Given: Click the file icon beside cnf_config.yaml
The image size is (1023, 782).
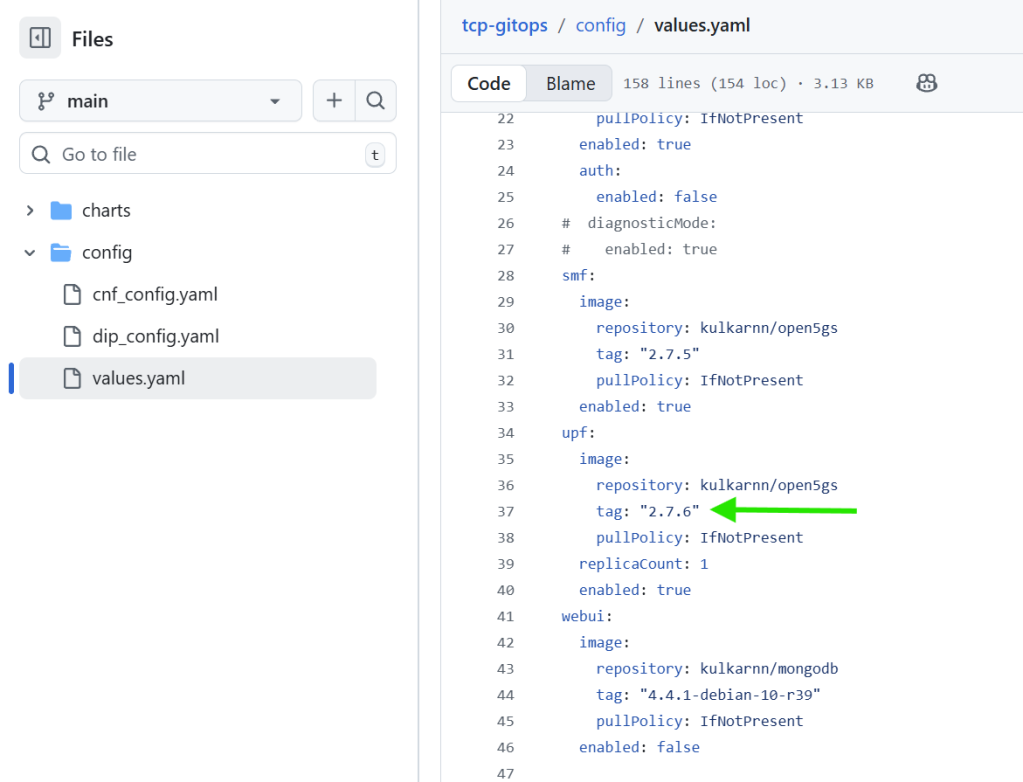Looking at the screenshot, I should (x=72, y=295).
